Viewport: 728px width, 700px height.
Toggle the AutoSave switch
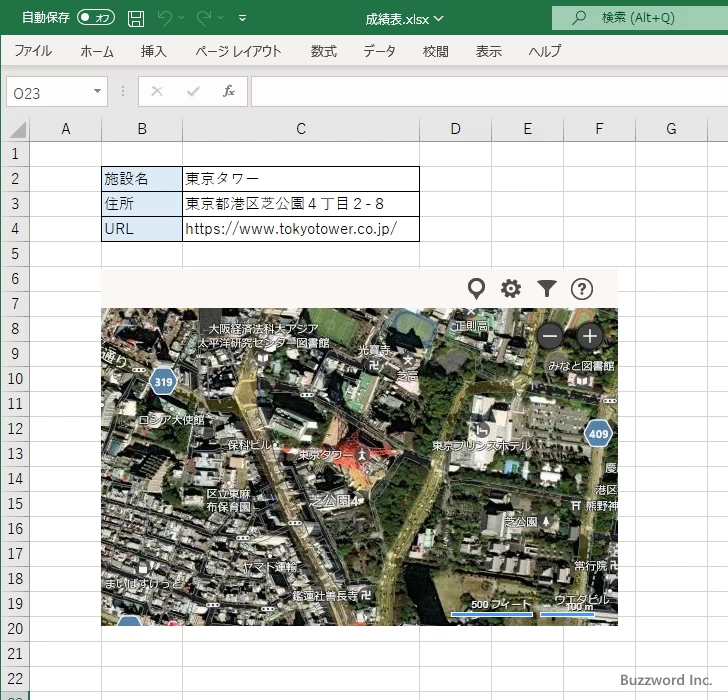coord(96,18)
